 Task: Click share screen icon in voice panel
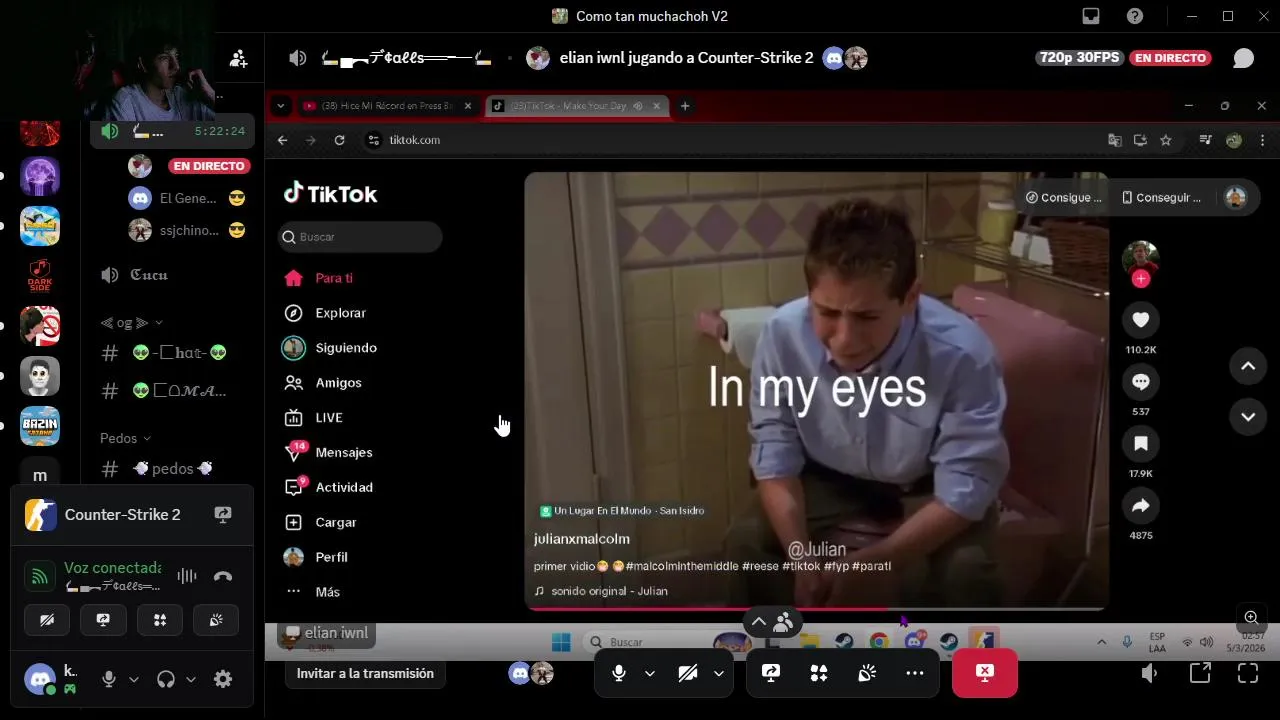(x=103, y=620)
